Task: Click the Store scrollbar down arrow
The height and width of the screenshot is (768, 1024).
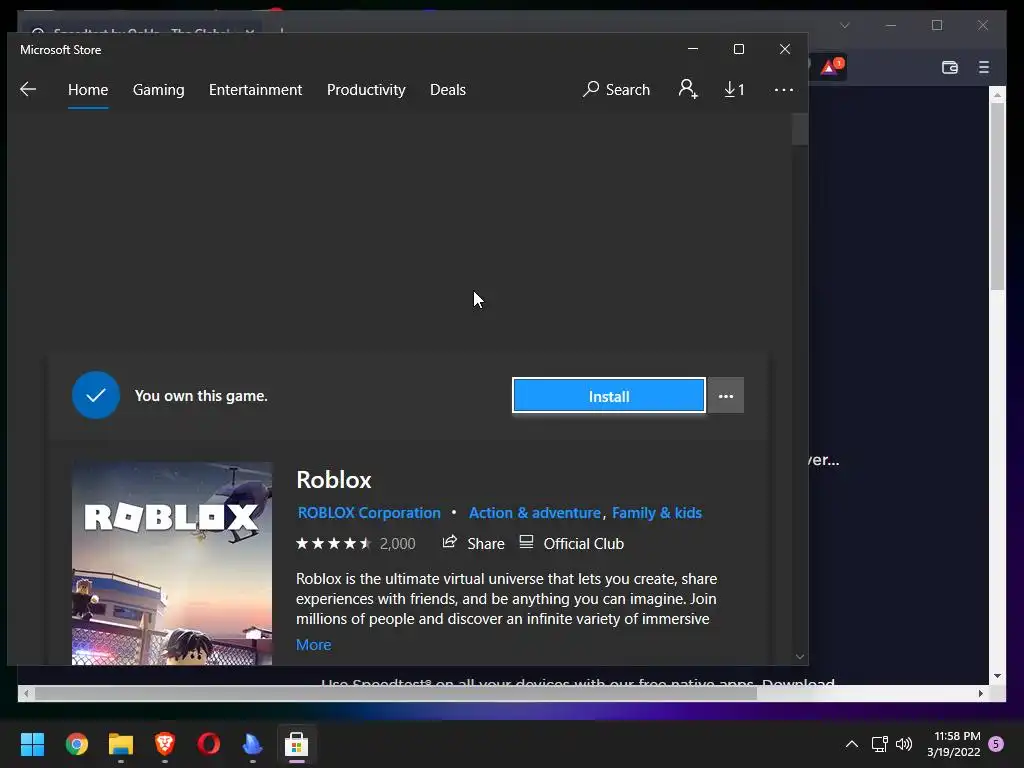Action: tap(800, 656)
